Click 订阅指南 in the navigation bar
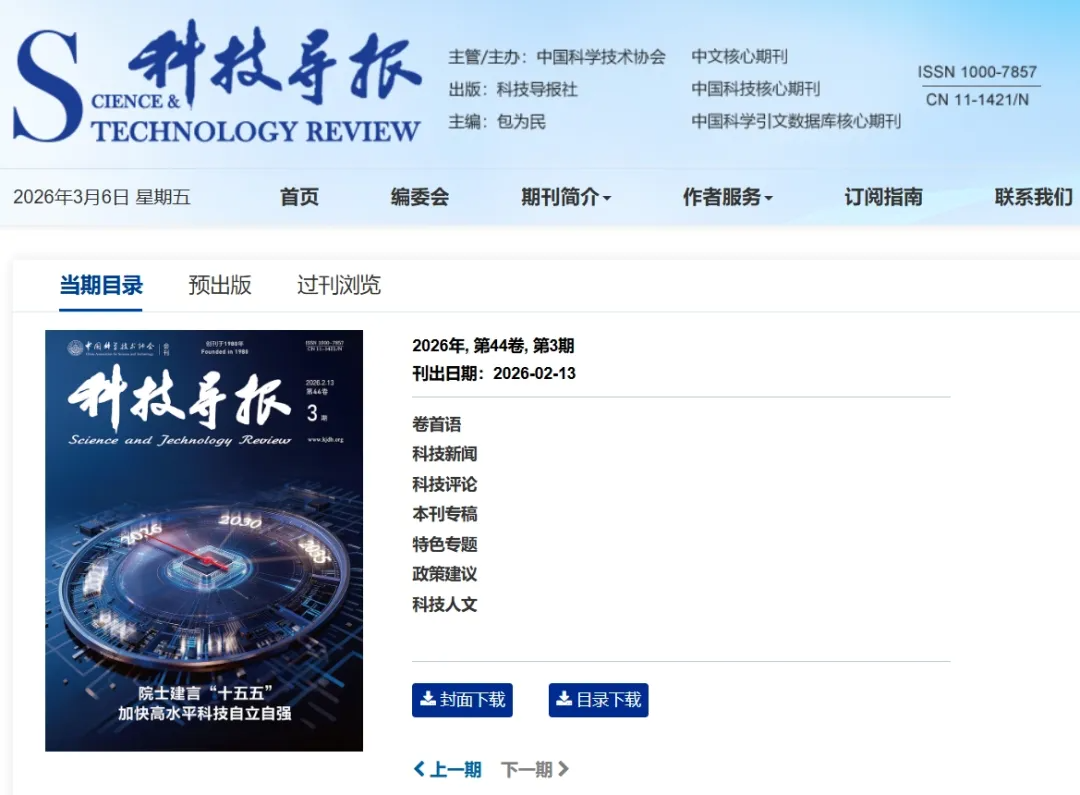 [881, 197]
